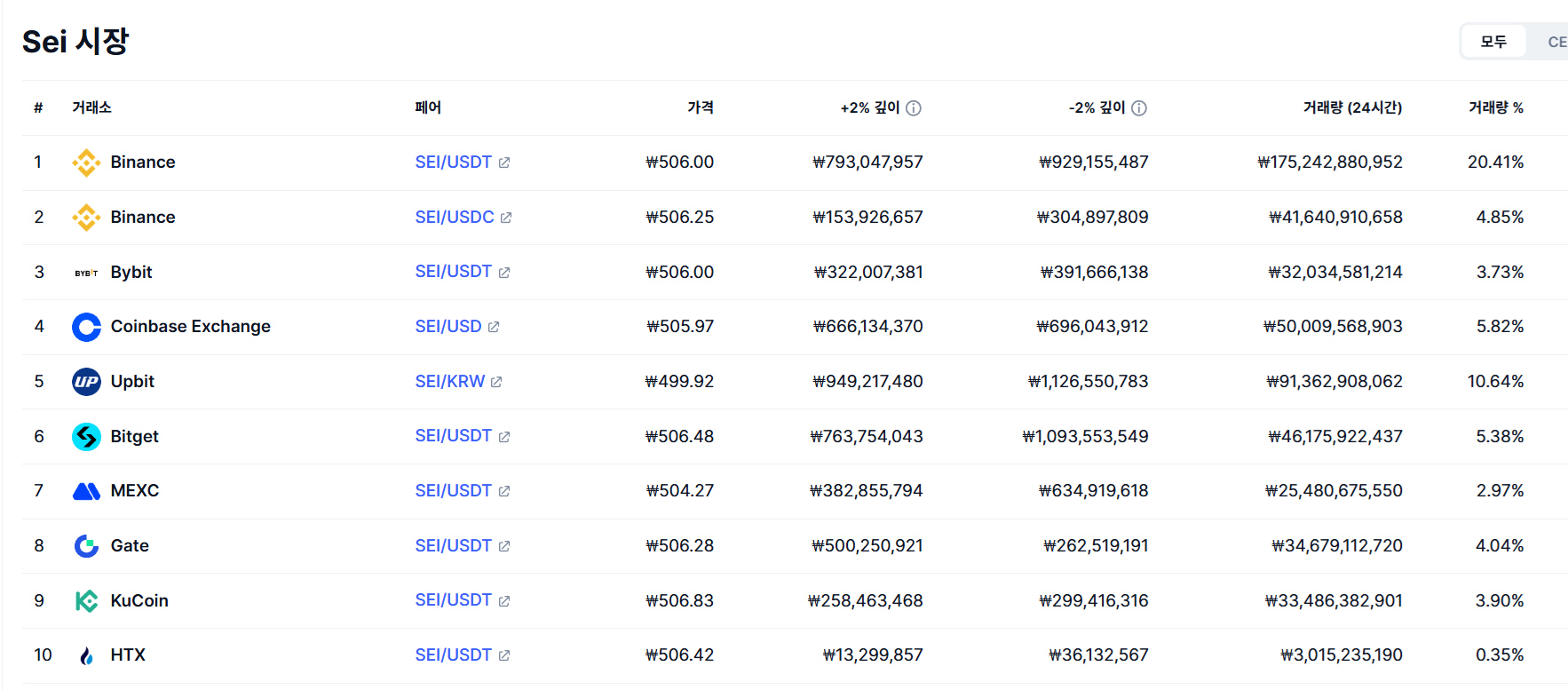Open Bybit SEI/USDT pair link
The width and height of the screenshot is (1568, 690).
453,272
